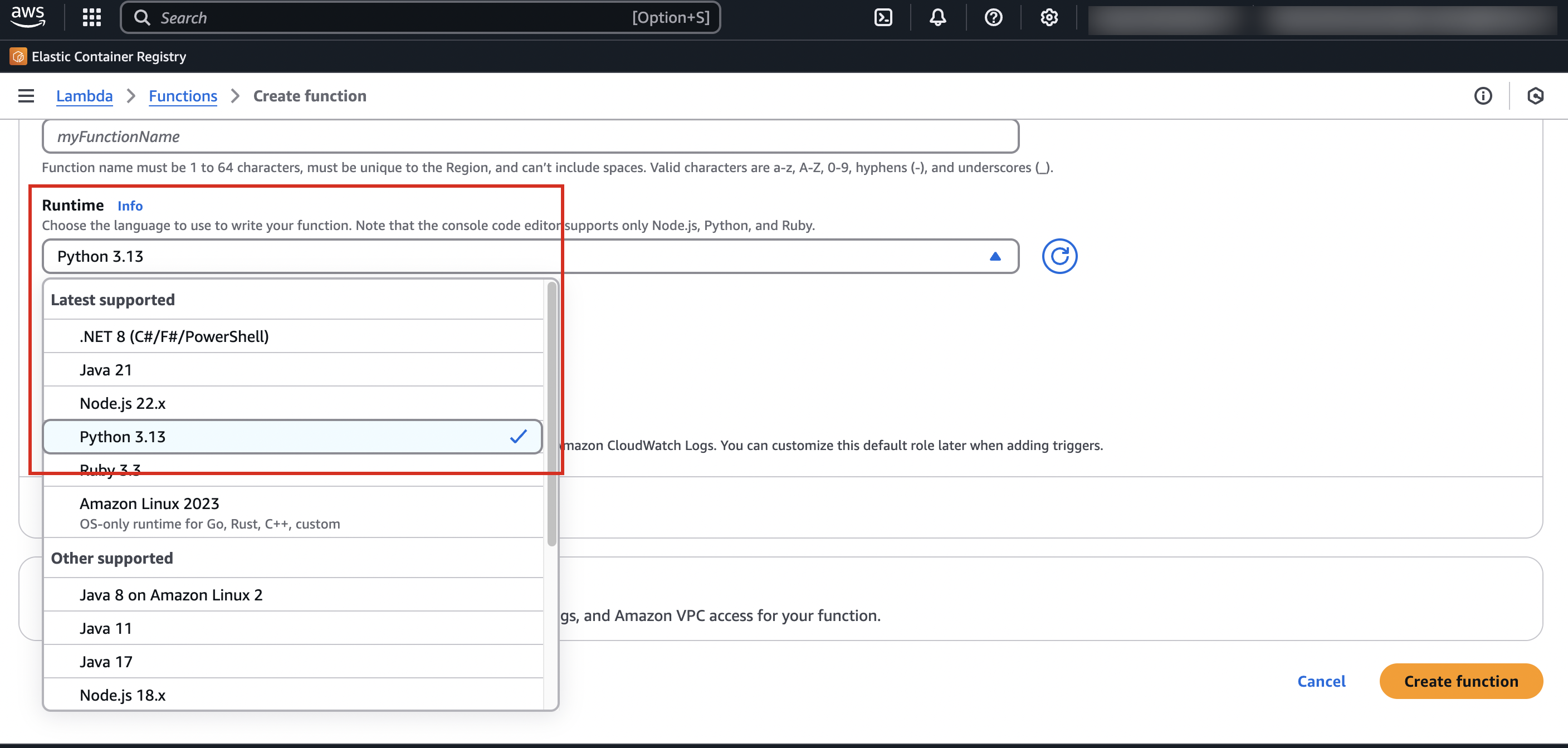Open the help question mark menu
Screen dimensions: 1568x748
tap(993, 18)
